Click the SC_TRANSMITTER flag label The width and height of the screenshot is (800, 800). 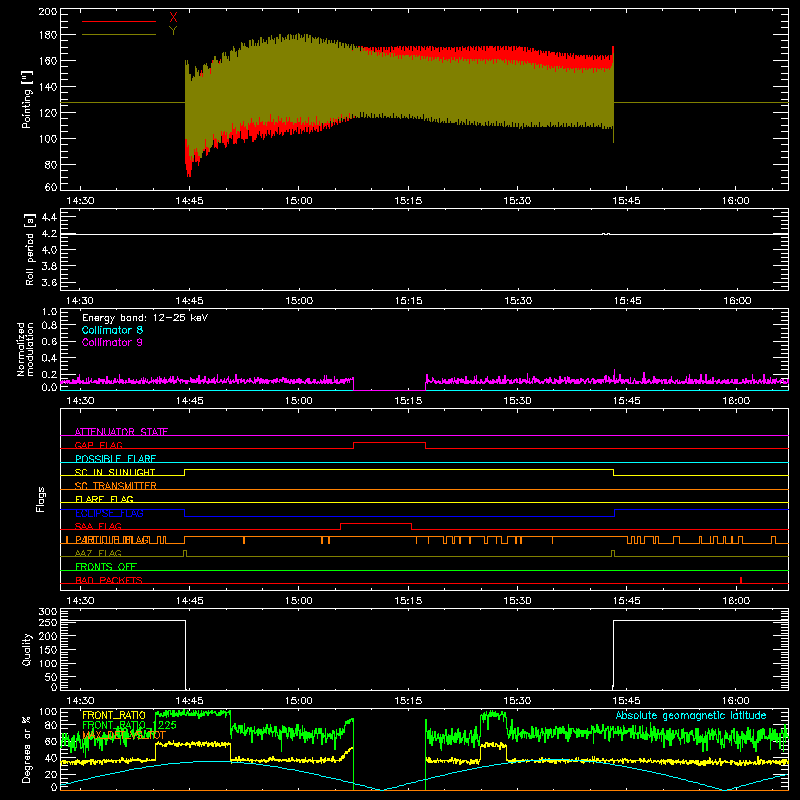click(x=115, y=485)
